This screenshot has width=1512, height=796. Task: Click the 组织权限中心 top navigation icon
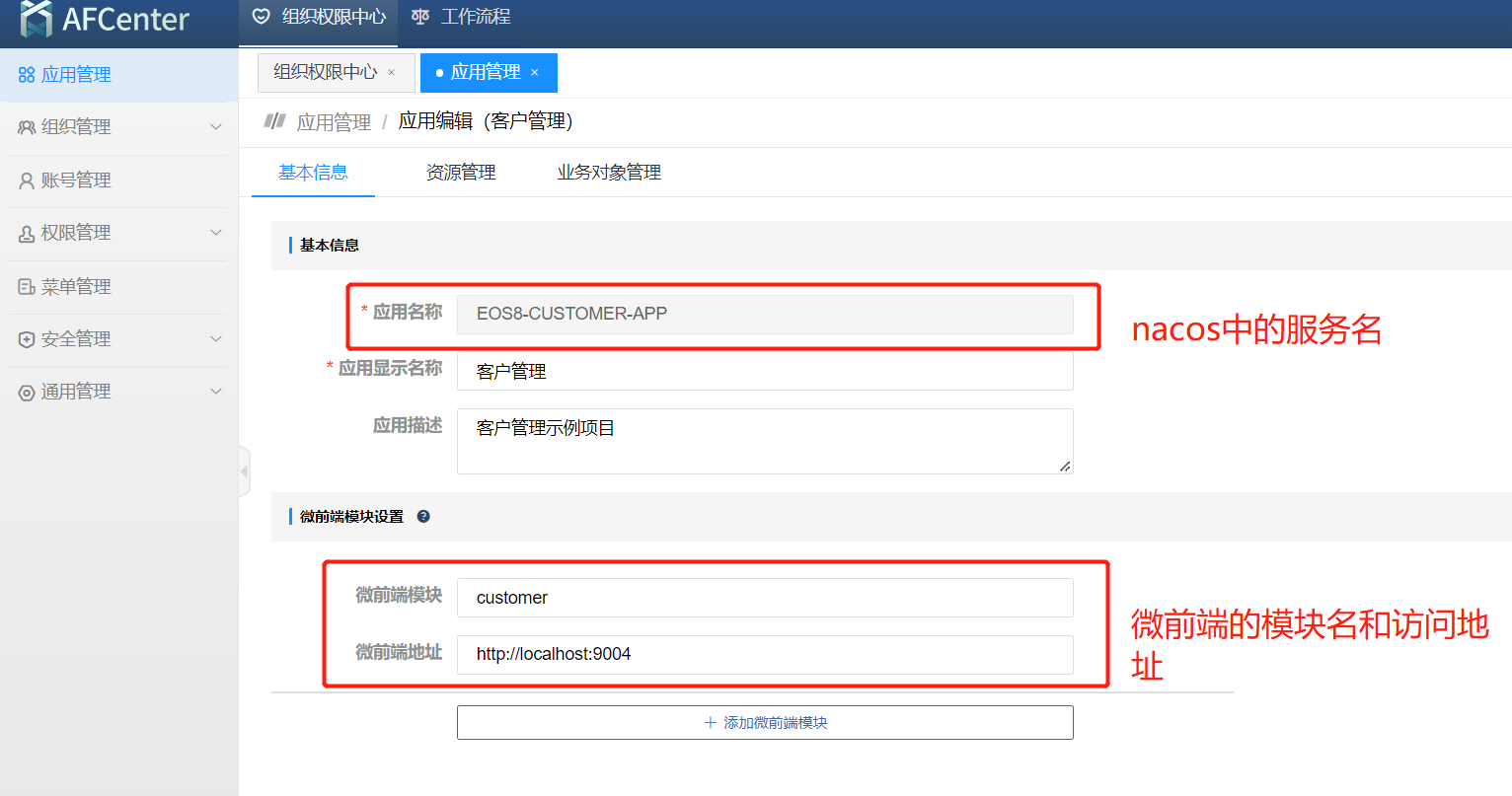coord(262,17)
